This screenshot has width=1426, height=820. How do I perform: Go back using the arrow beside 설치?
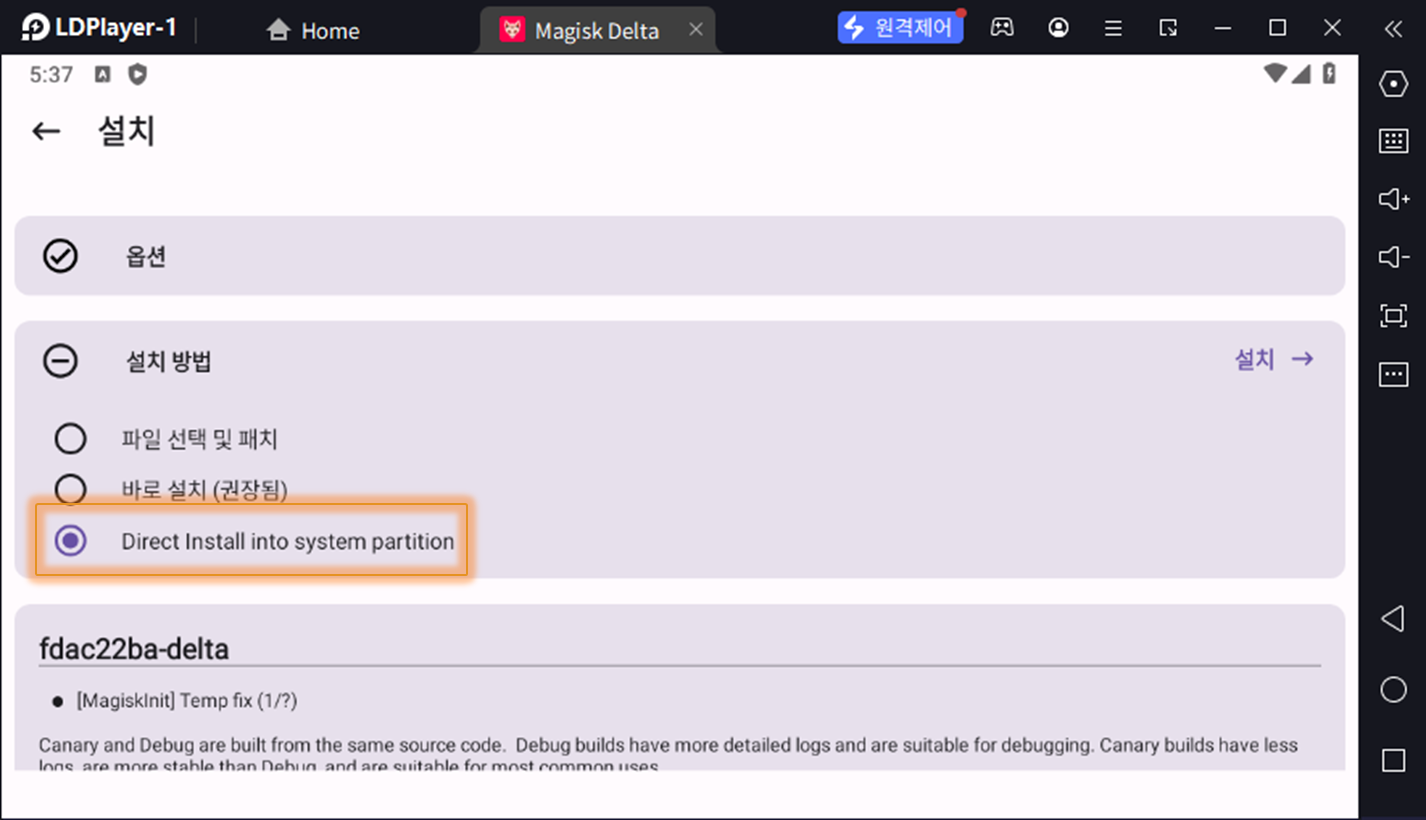point(46,131)
